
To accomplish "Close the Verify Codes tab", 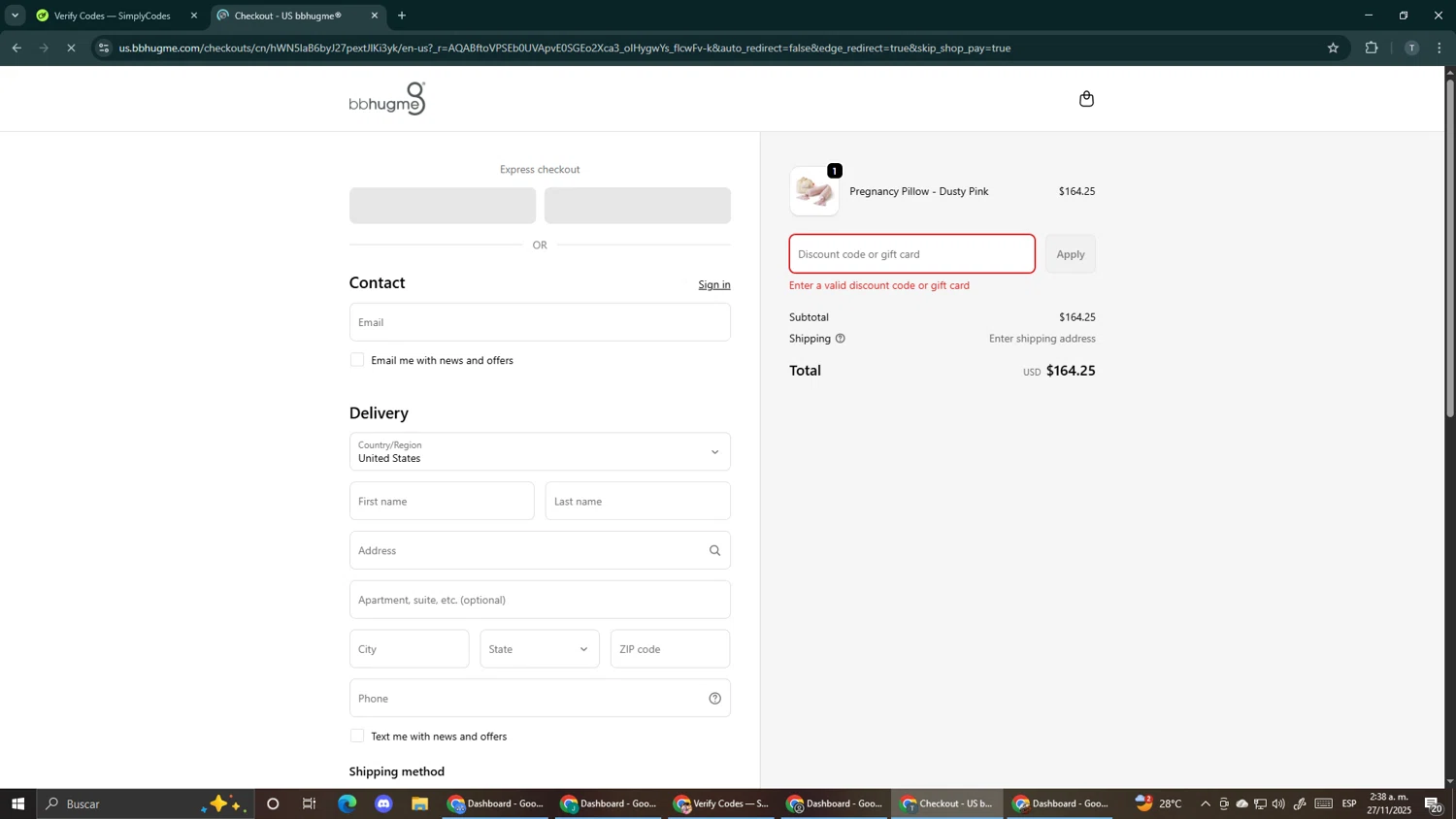I will (194, 16).
